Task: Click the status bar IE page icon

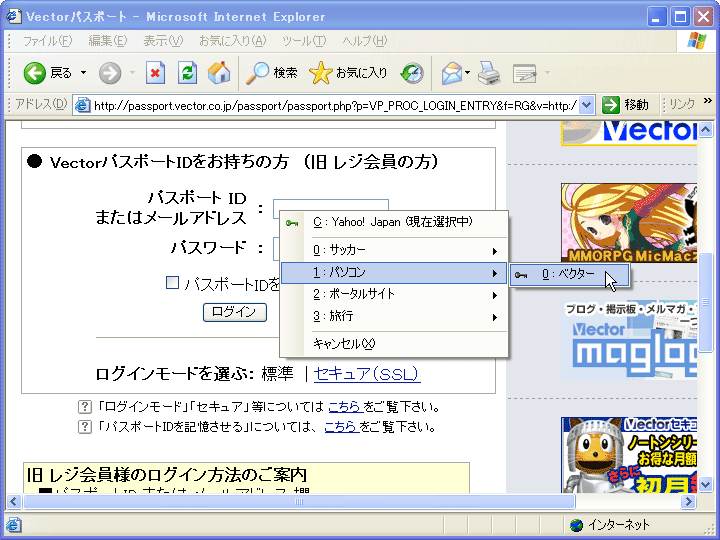Action: [x=13, y=524]
